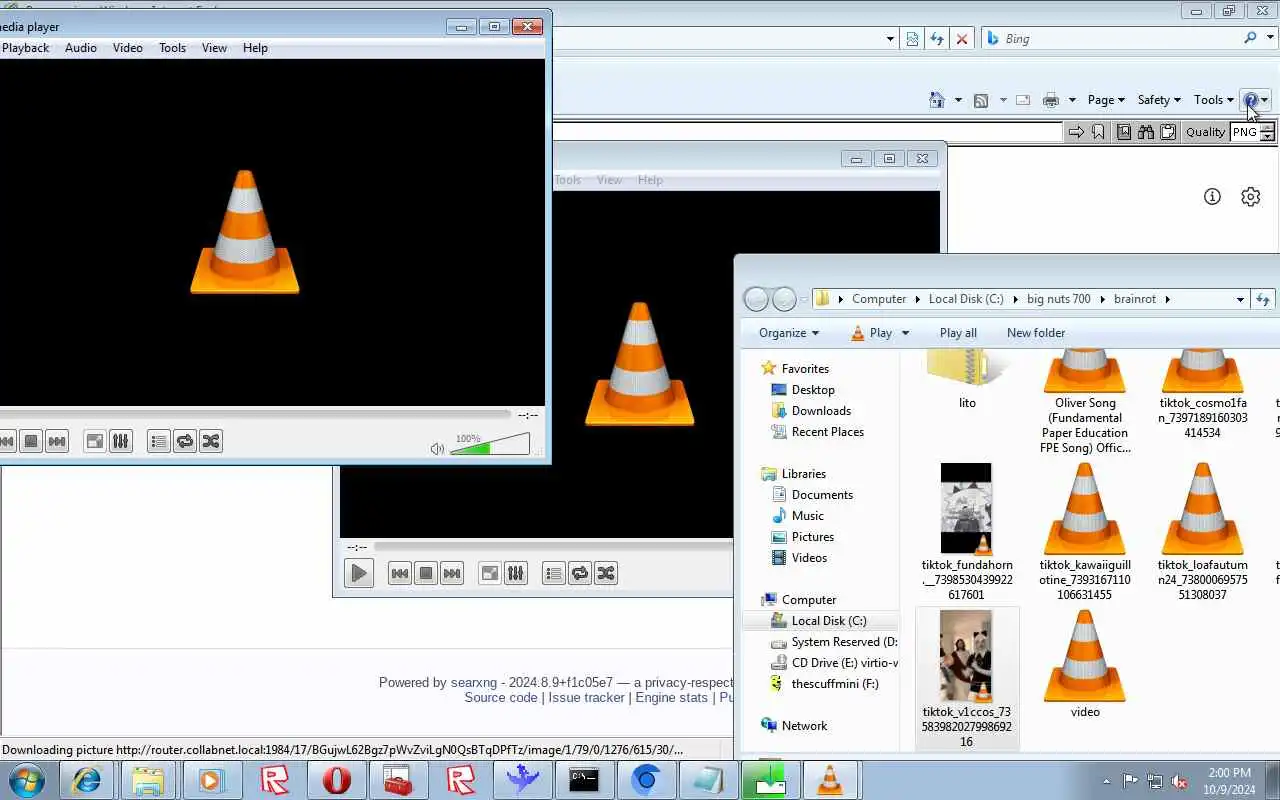Open the IE address bar history dropdown
Screen dimensions: 1280x800
click(x=890, y=39)
